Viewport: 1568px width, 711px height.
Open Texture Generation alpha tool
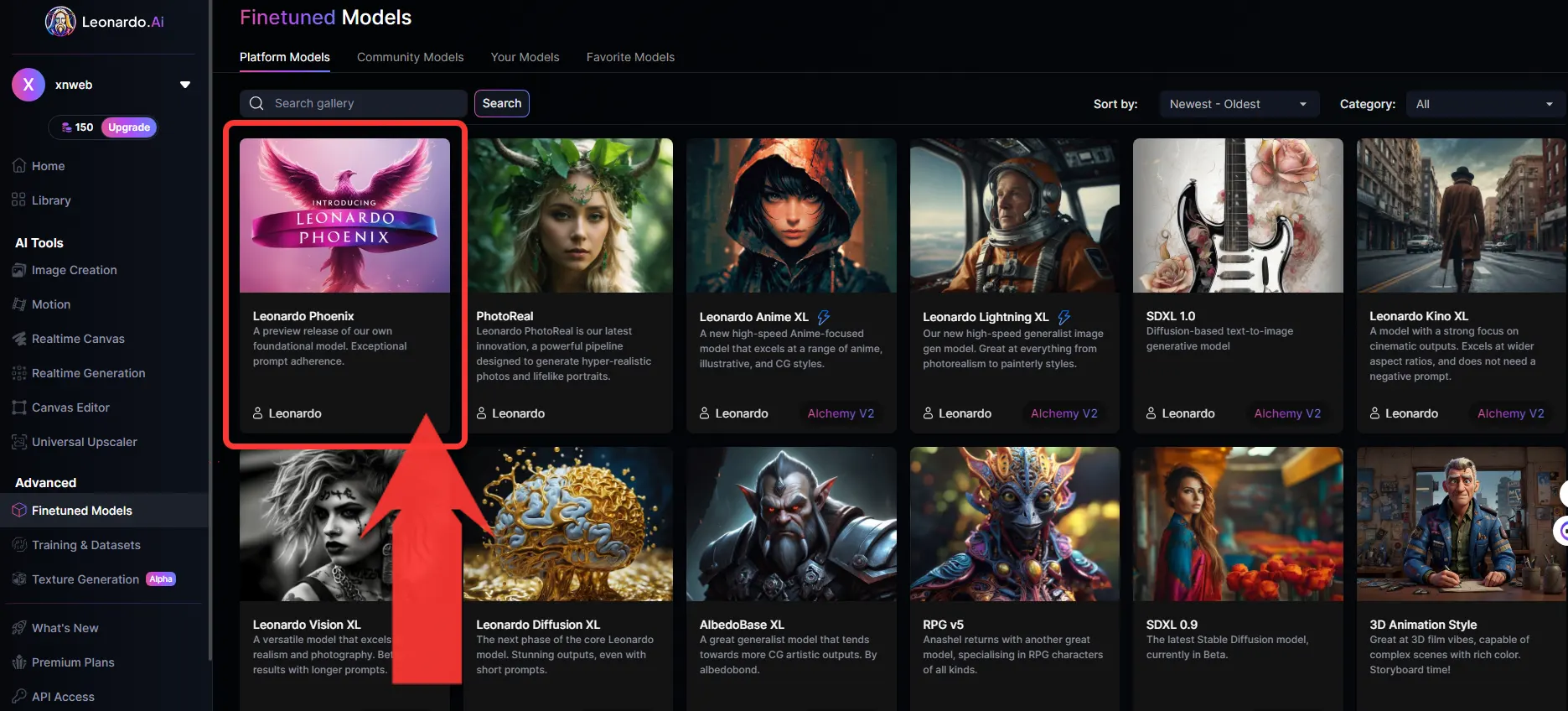pos(94,579)
